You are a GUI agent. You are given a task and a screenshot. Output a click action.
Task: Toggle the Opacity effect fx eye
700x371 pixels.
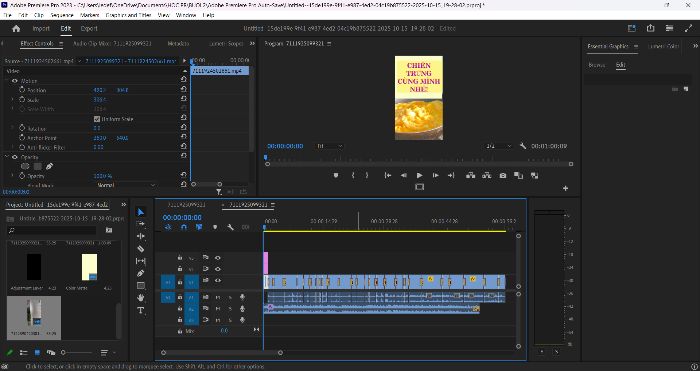(x=15, y=157)
